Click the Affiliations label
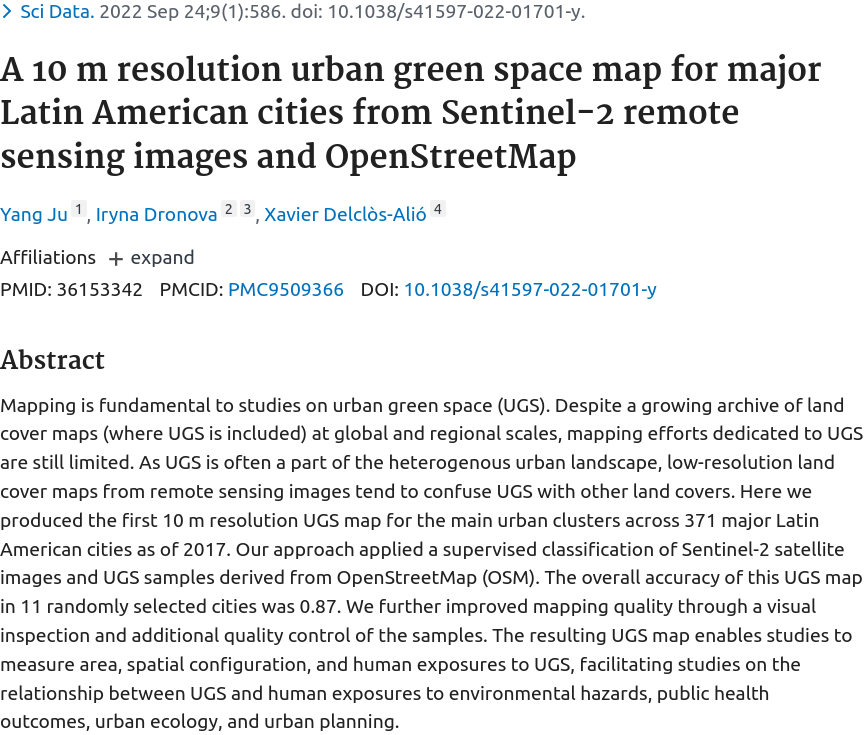The height and width of the screenshot is (735, 864). pyautogui.click(x=48, y=257)
